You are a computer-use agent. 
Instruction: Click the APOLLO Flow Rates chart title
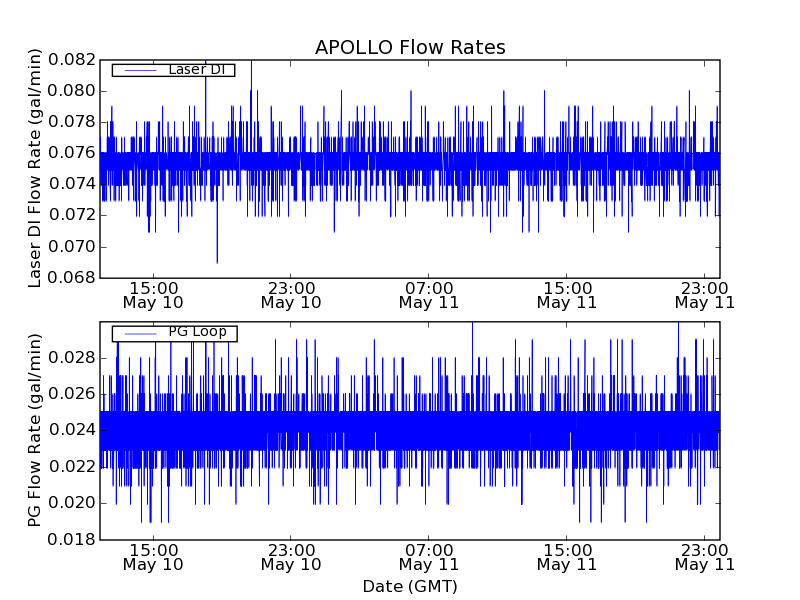pos(410,47)
